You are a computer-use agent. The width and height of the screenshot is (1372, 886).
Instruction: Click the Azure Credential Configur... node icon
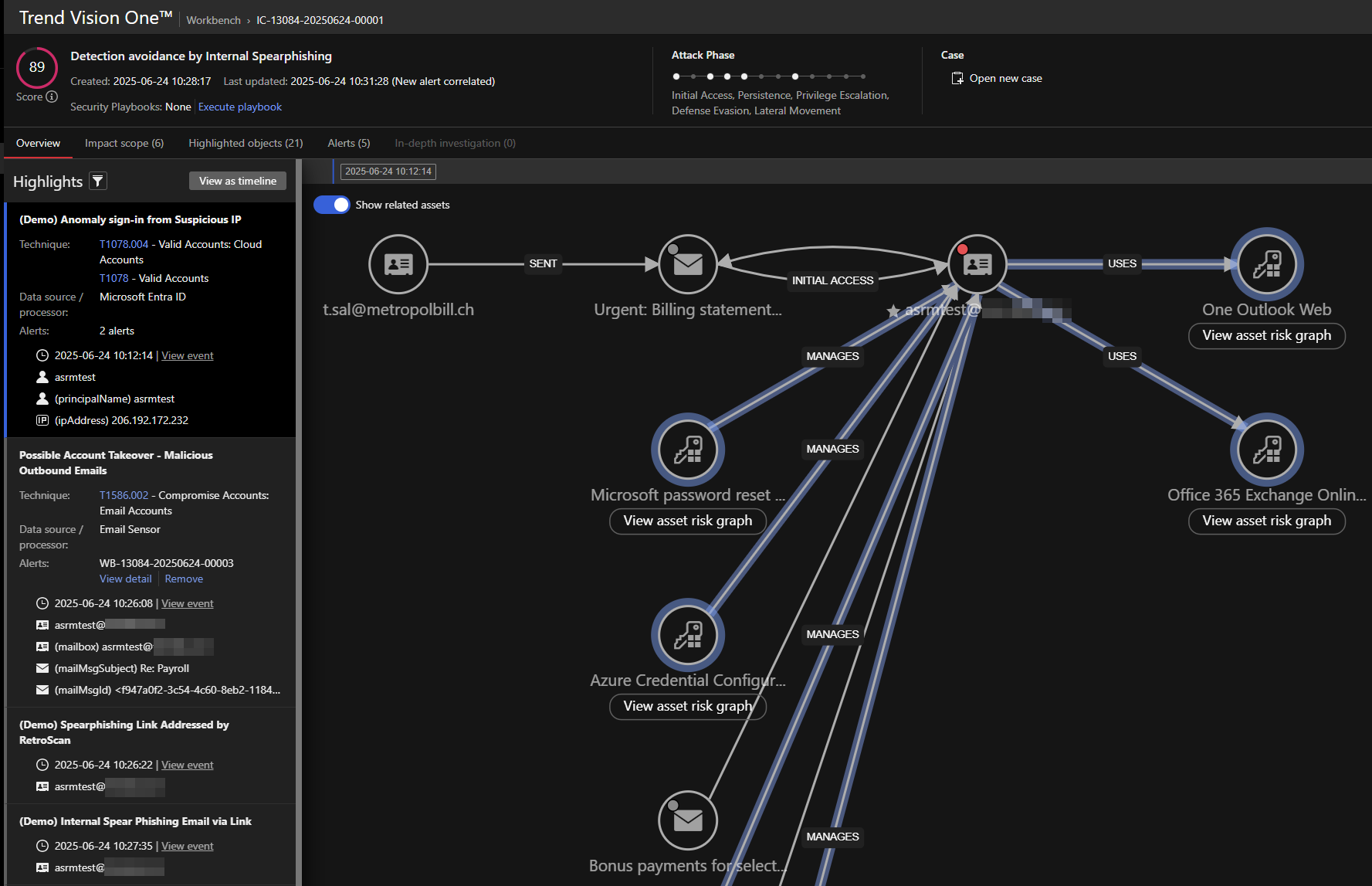687,635
